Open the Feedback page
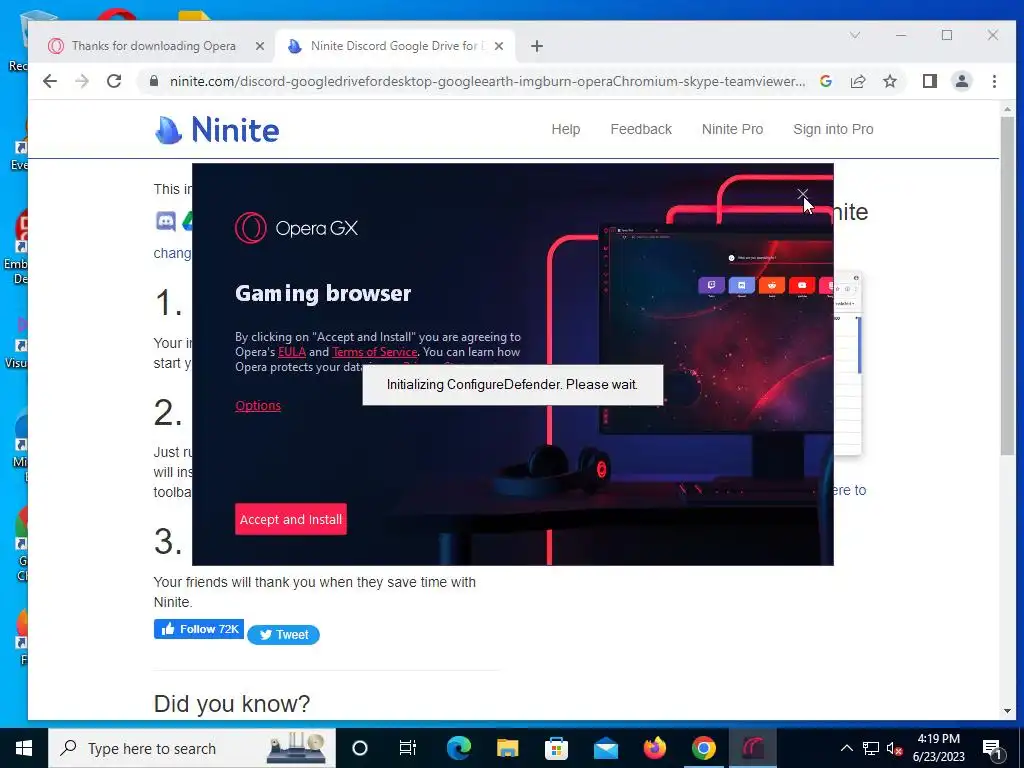 [x=641, y=129]
